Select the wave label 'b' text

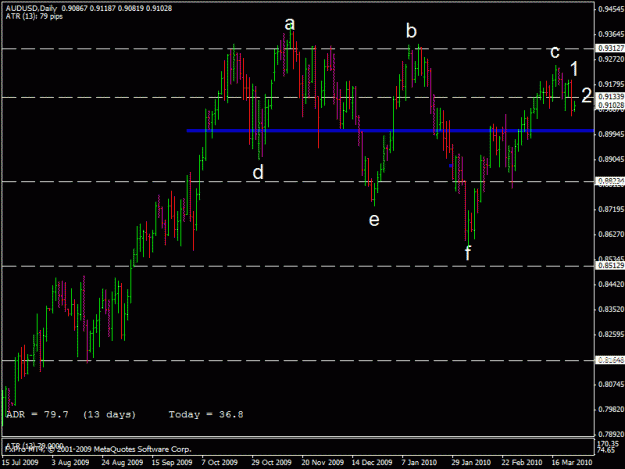411,31
